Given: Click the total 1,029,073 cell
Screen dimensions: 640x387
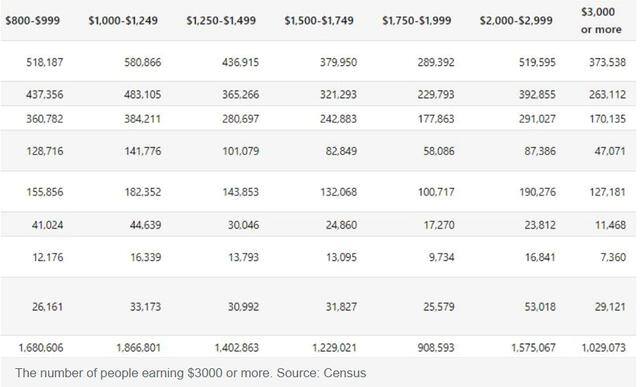Looking at the screenshot, I should coord(603,348).
